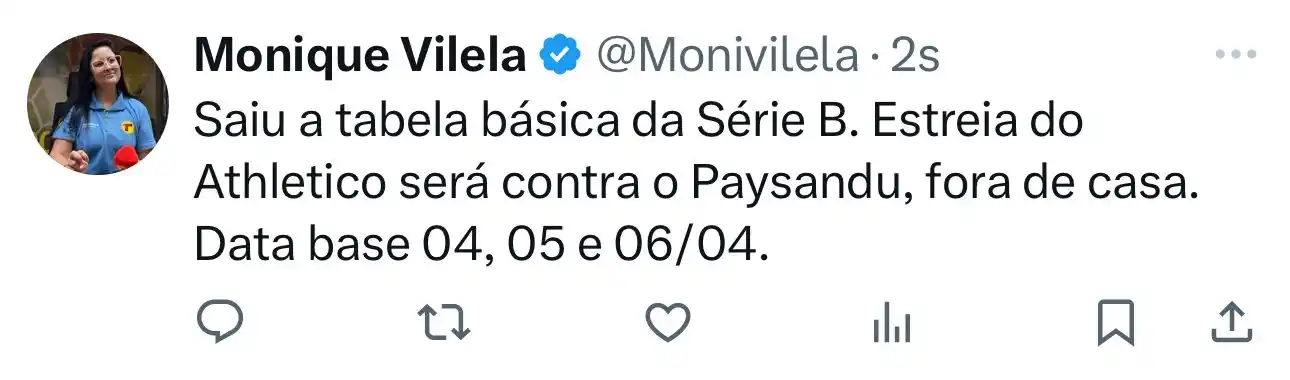Open the tweet via the 2s timestamp
The height and width of the screenshot is (380, 1290).
point(915,57)
